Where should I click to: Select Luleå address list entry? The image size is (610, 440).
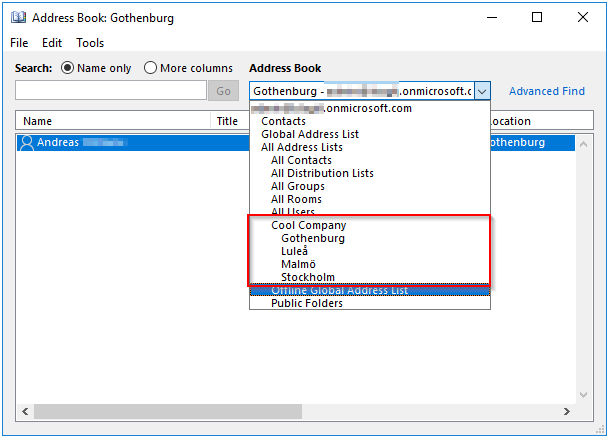pyautogui.click(x=298, y=252)
